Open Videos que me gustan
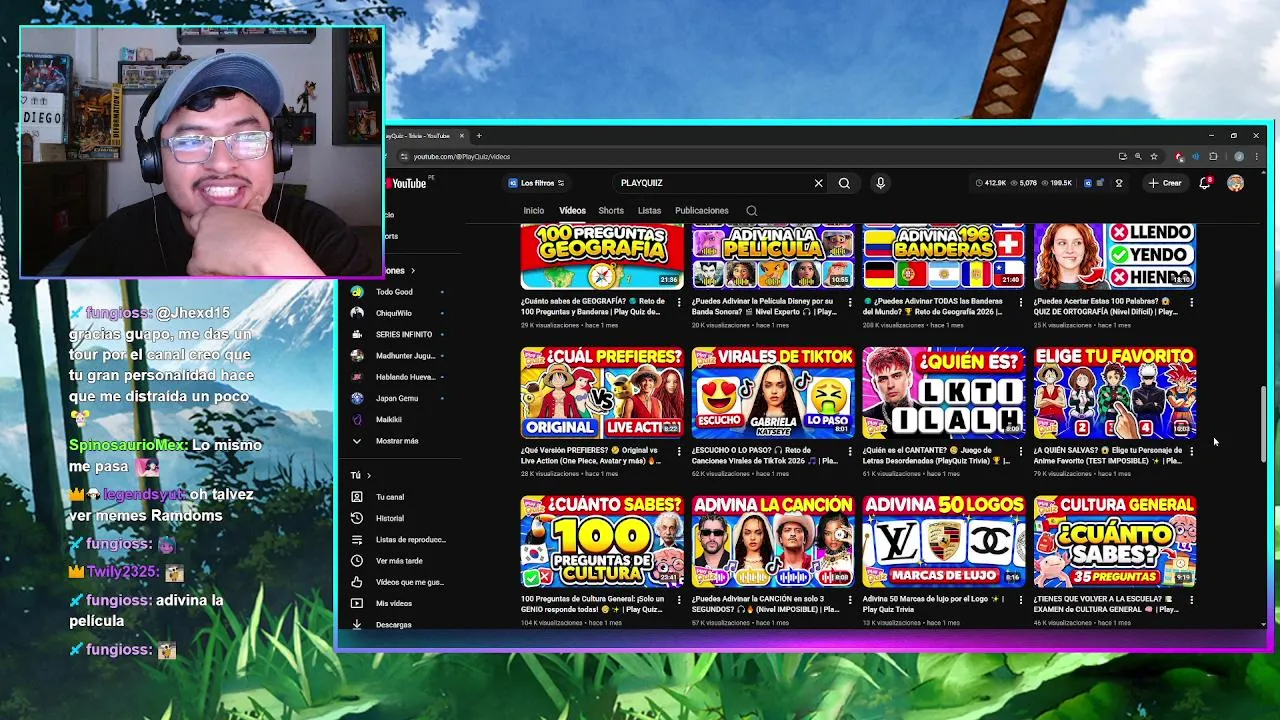This screenshot has height=720, width=1280. [x=398, y=582]
